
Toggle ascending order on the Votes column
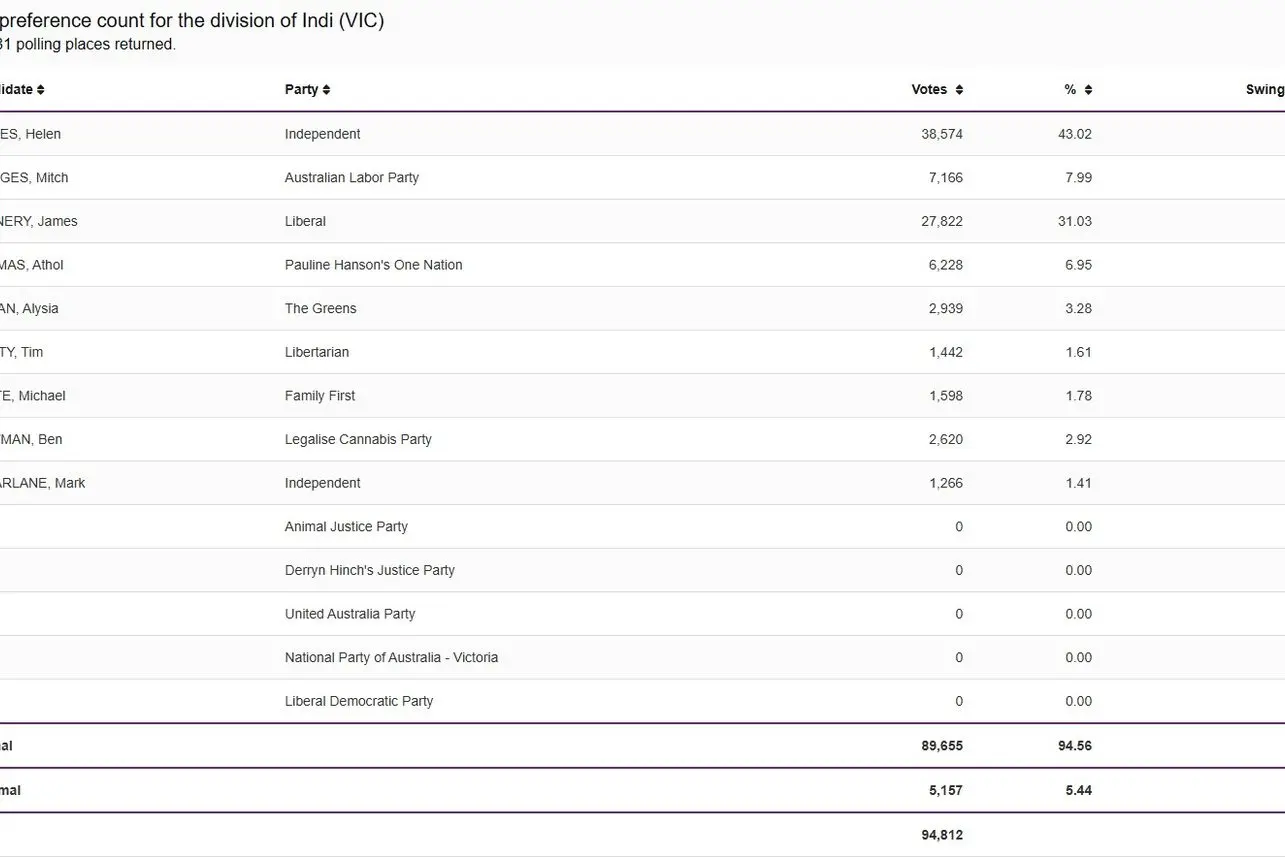coord(957,89)
